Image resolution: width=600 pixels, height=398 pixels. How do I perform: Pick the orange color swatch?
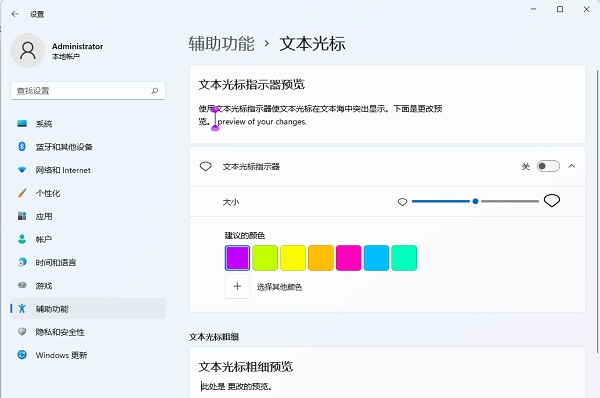(x=321, y=258)
